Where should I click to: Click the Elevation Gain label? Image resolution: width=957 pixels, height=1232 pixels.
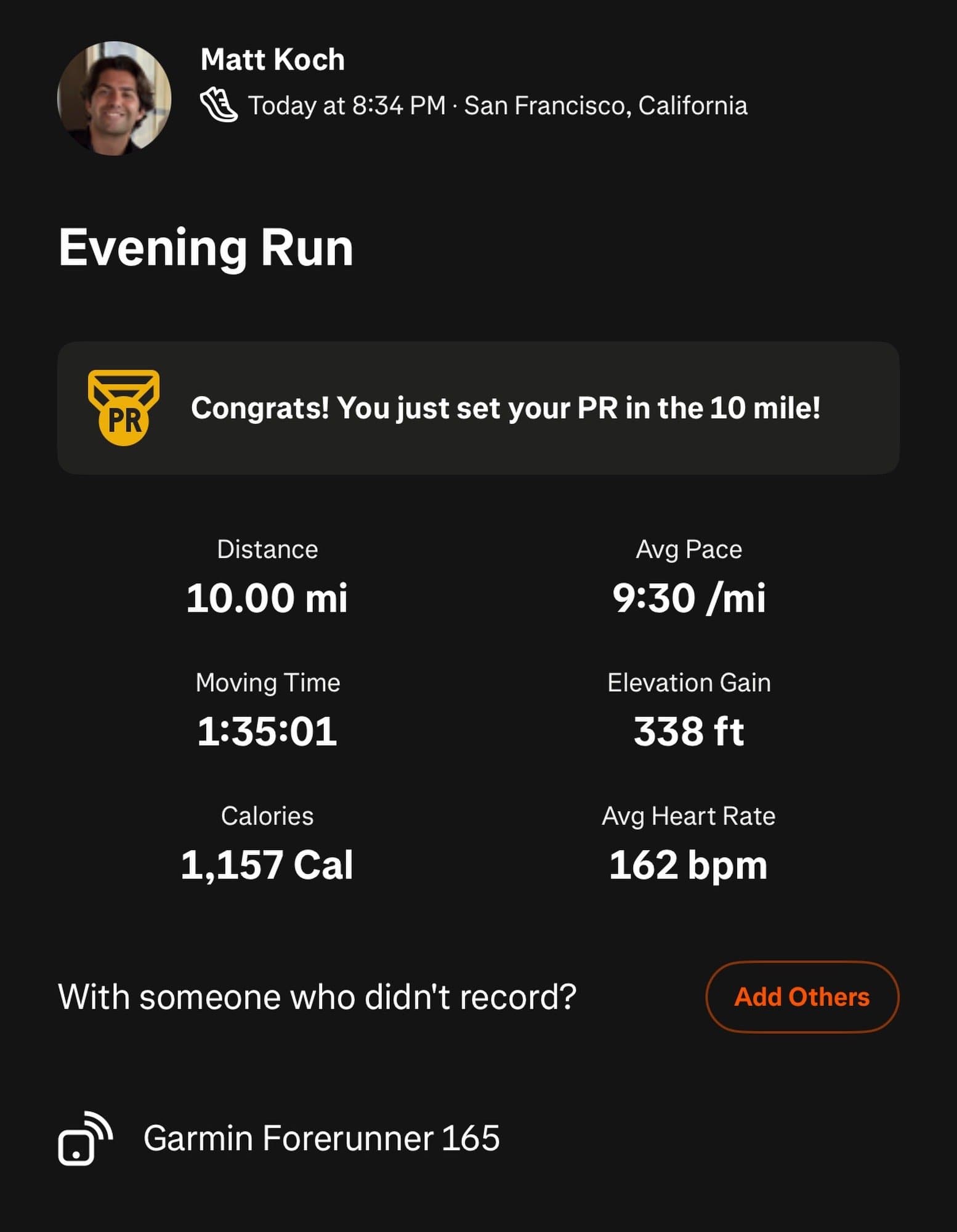(x=688, y=683)
